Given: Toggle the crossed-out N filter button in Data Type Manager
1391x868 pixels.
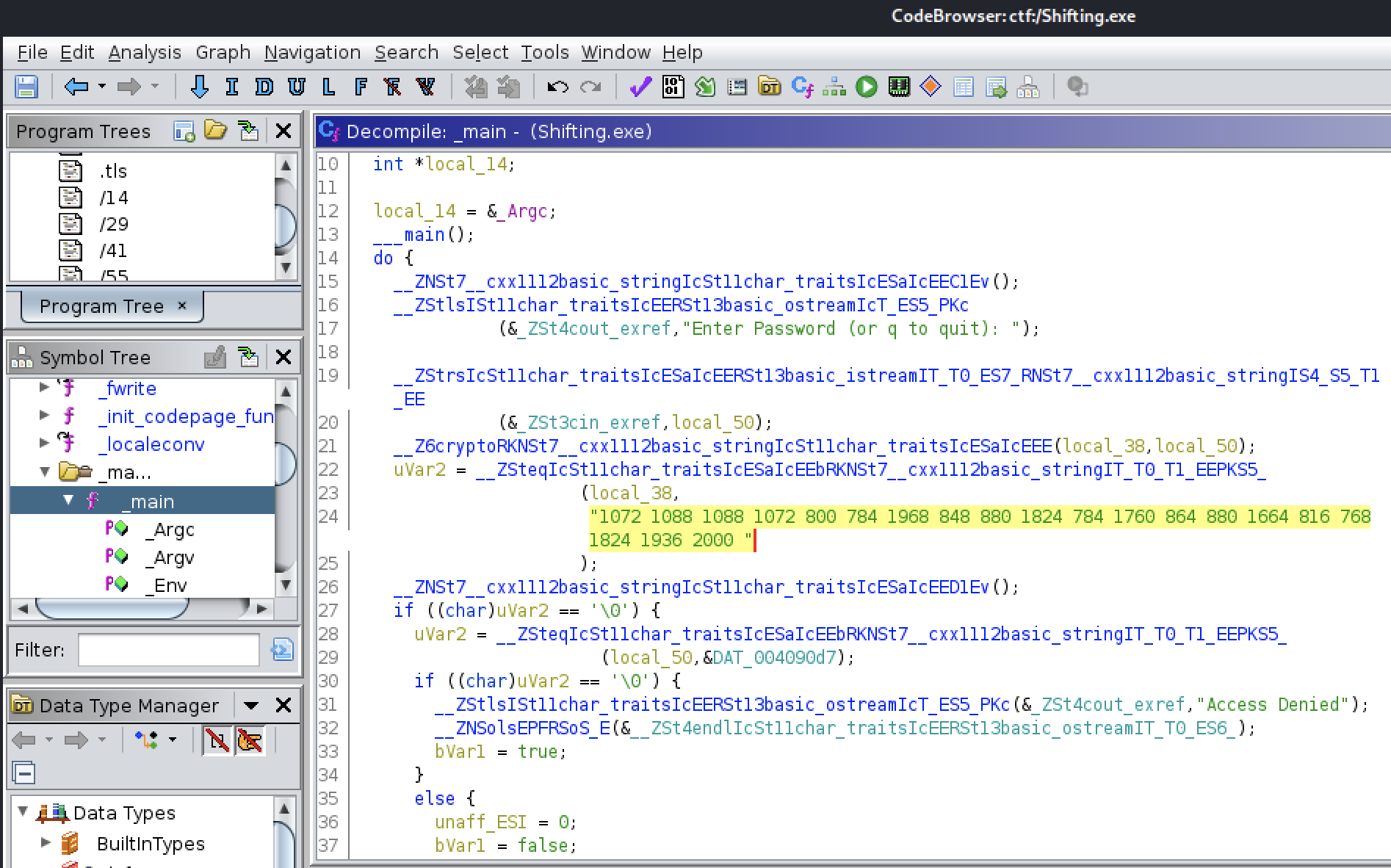Looking at the screenshot, I should coord(217,740).
